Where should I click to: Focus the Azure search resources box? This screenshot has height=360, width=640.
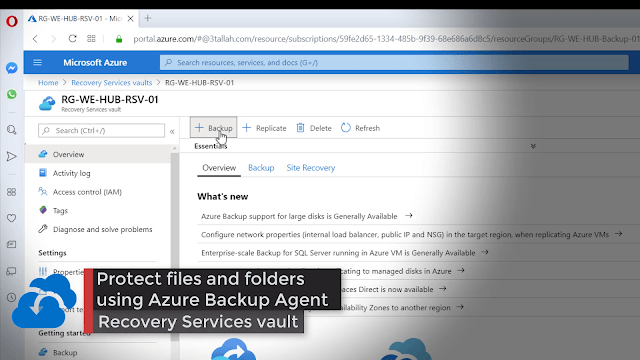click(x=394, y=62)
